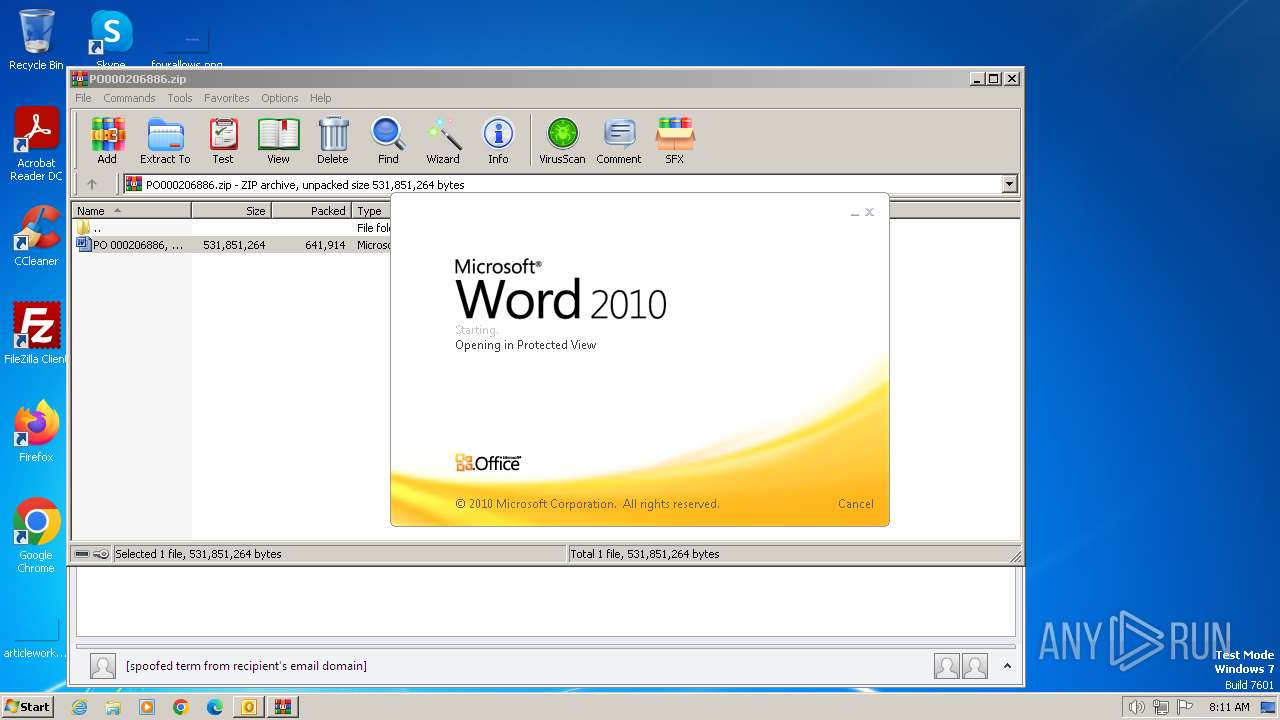Open the Favorites menu
This screenshot has height=720, width=1280.
tap(227, 98)
